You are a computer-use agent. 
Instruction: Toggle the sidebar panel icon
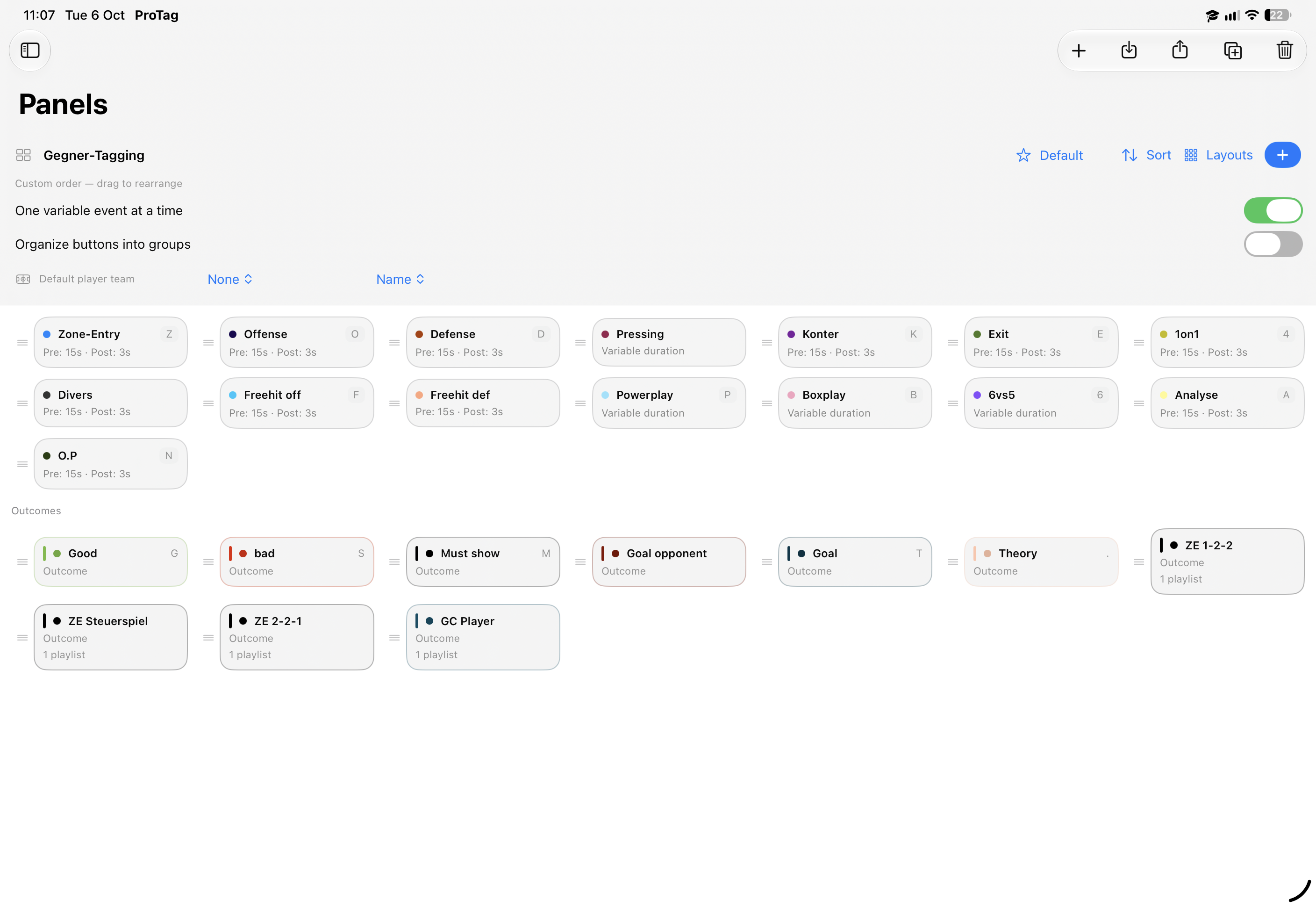[30, 50]
